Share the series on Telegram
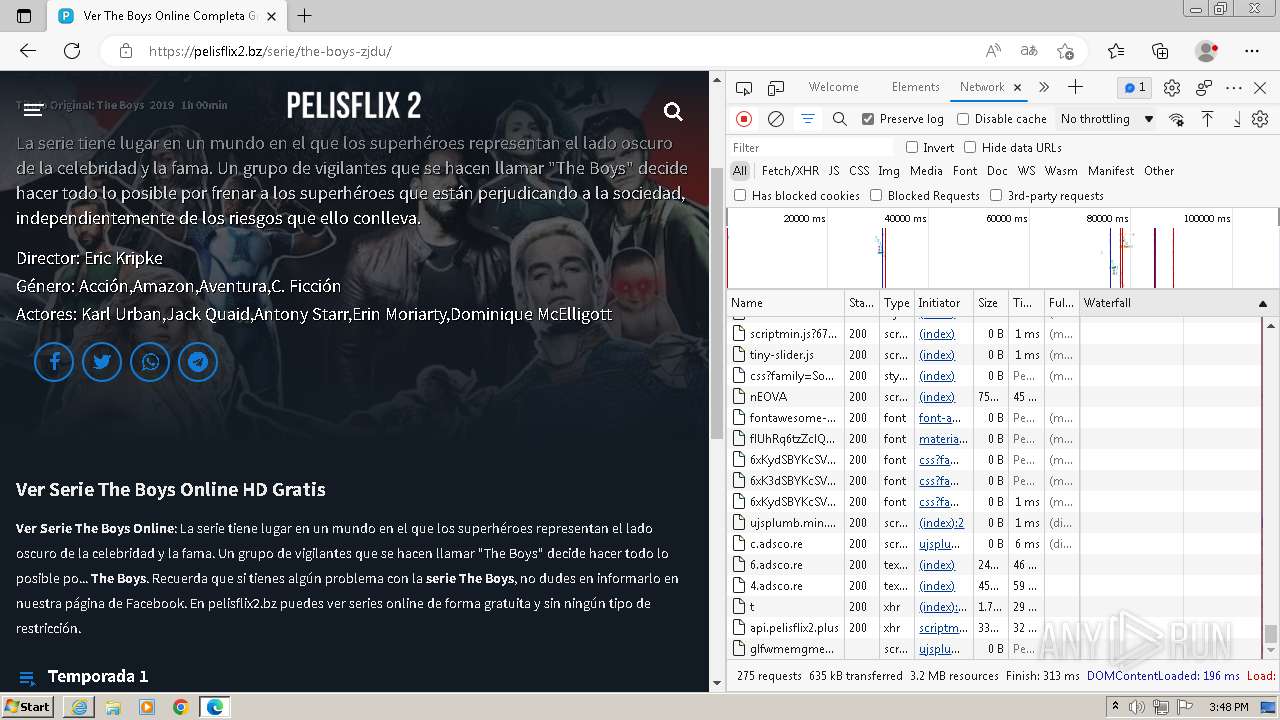Viewport: 1280px width, 720px height. coord(198,362)
